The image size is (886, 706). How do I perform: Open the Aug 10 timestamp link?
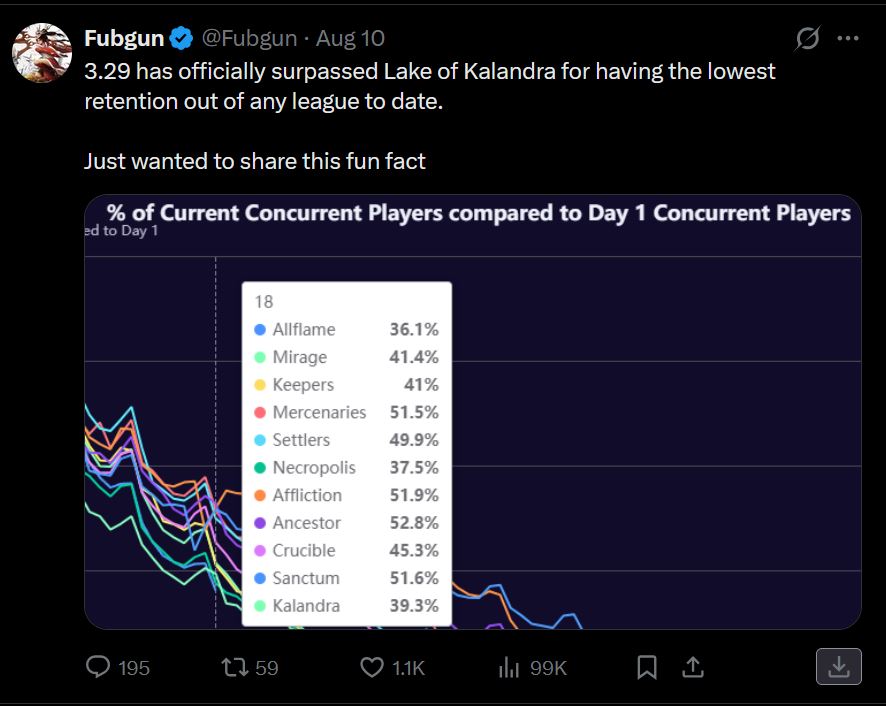350,38
